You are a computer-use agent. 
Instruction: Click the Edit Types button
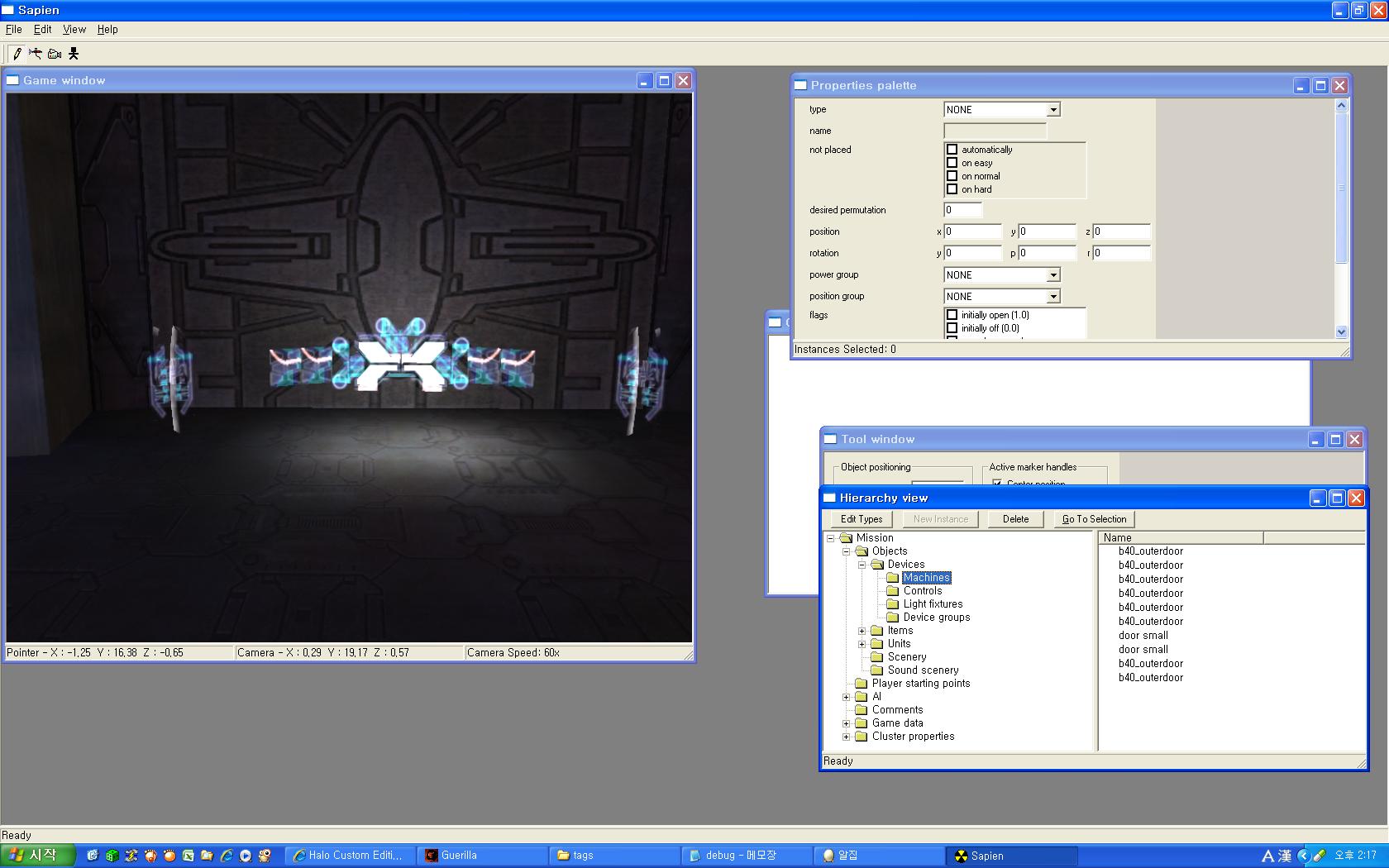(x=861, y=519)
